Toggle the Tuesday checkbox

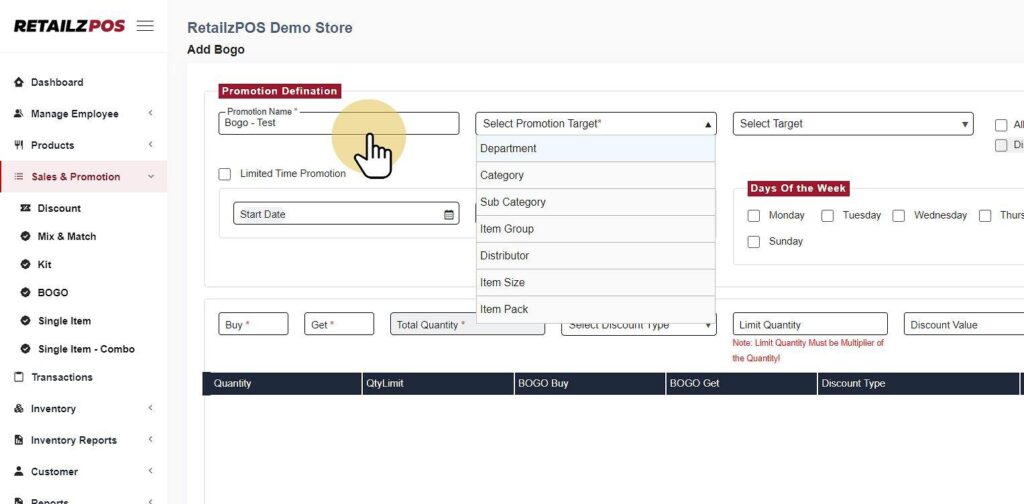click(828, 216)
